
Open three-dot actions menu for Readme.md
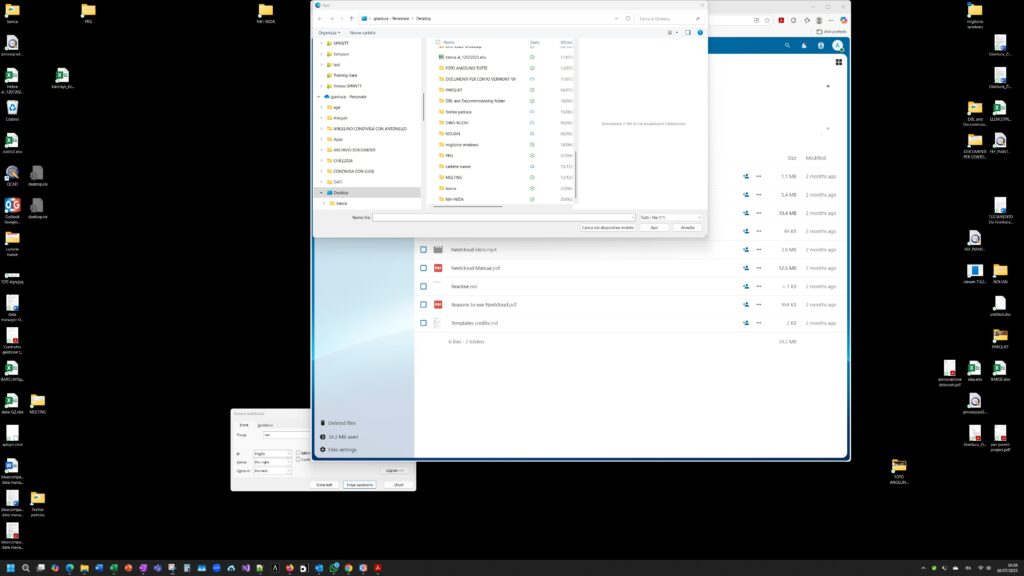pyautogui.click(x=759, y=286)
